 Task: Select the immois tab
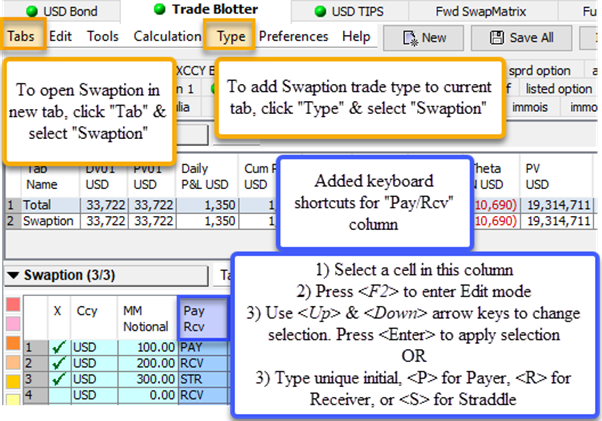point(529,107)
